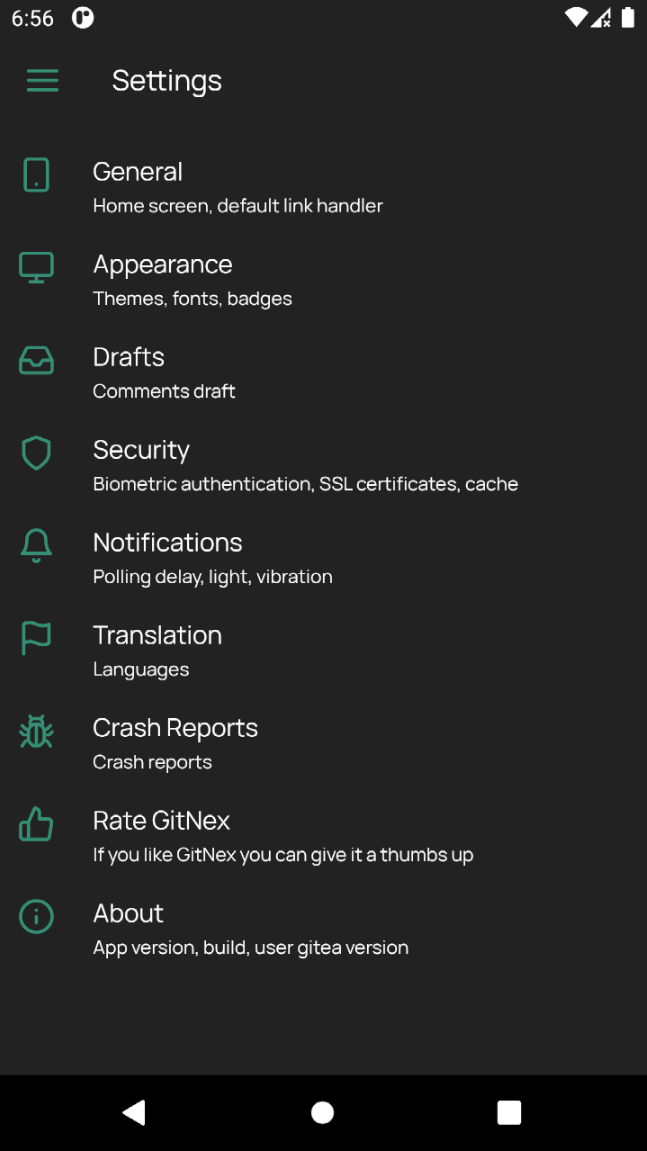Open General settings

tap(237, 187)
